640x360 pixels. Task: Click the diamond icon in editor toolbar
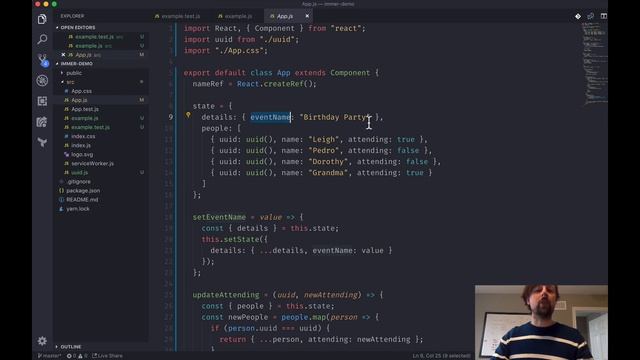click(578, 16)
